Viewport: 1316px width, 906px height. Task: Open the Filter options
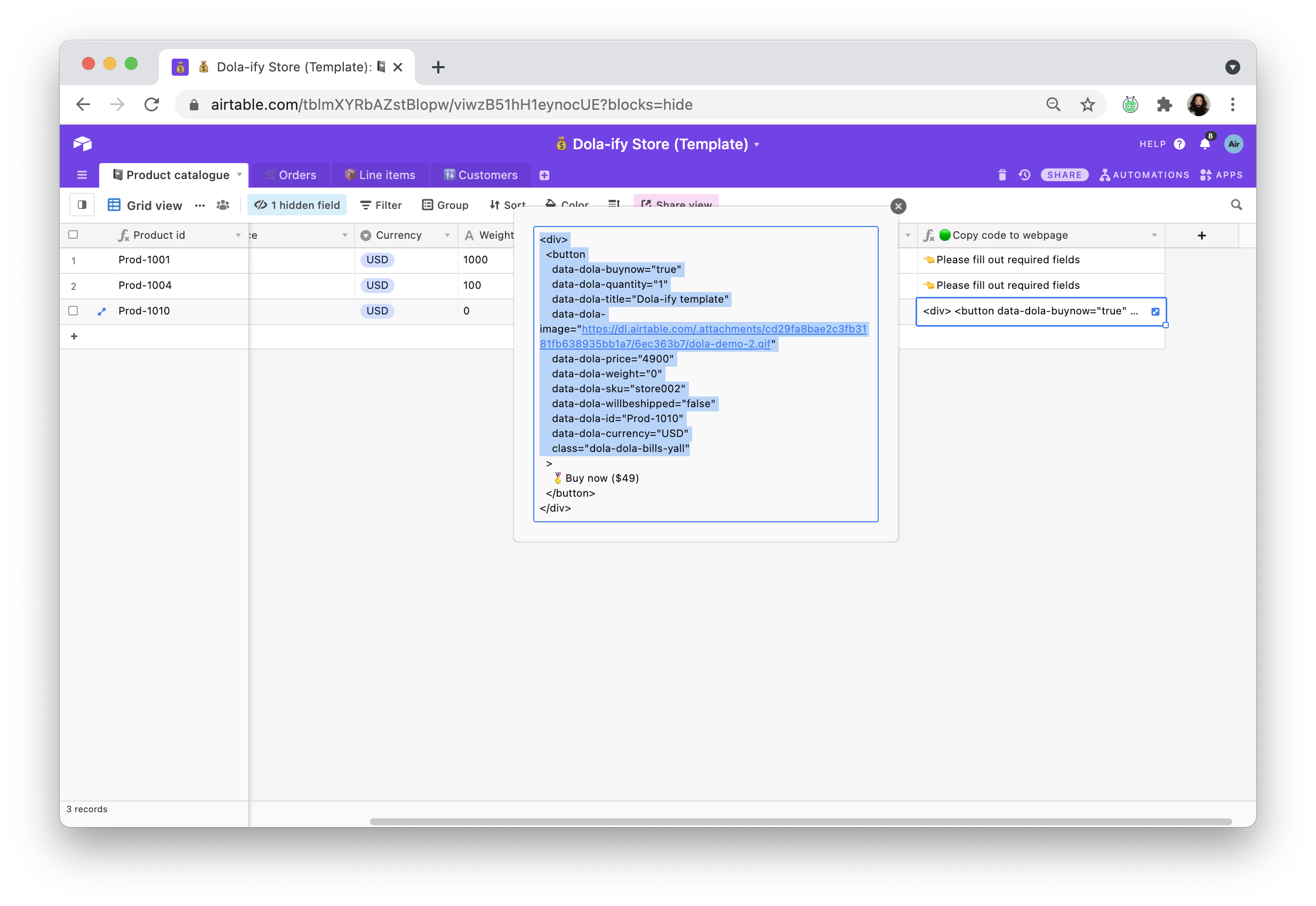pyautogui.click(x=381, y=205)
